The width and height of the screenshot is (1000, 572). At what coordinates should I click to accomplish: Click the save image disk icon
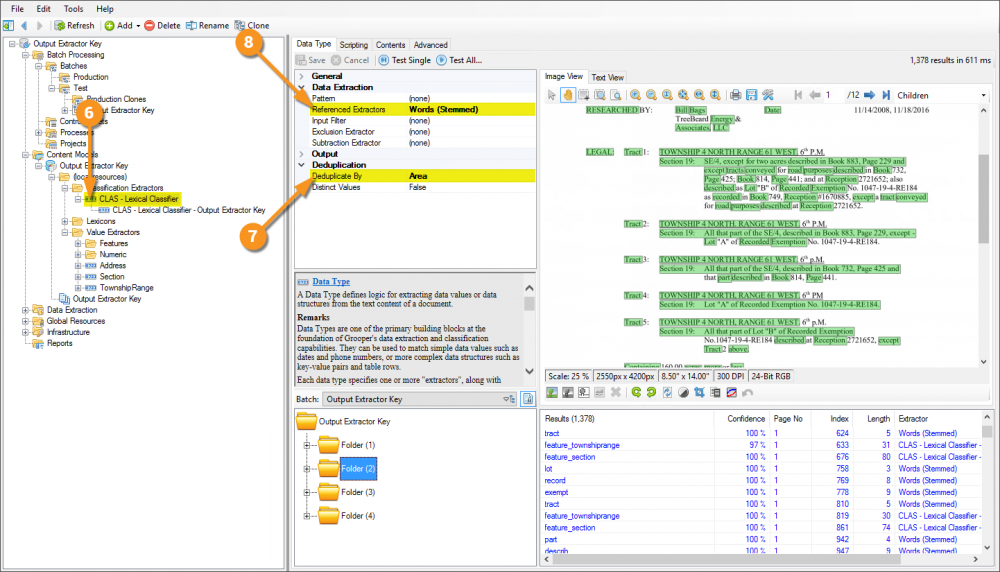pos(752,95)
